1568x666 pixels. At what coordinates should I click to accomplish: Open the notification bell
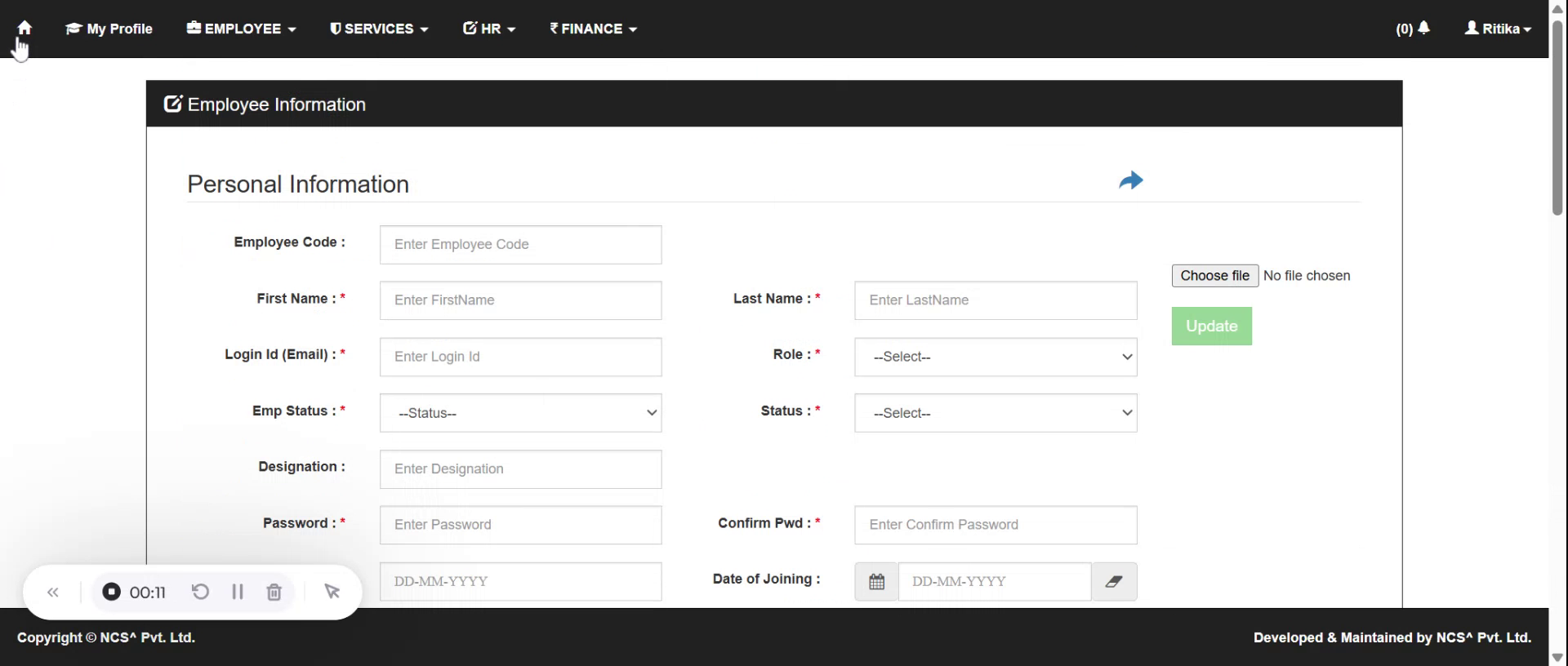pos(1423,28)
